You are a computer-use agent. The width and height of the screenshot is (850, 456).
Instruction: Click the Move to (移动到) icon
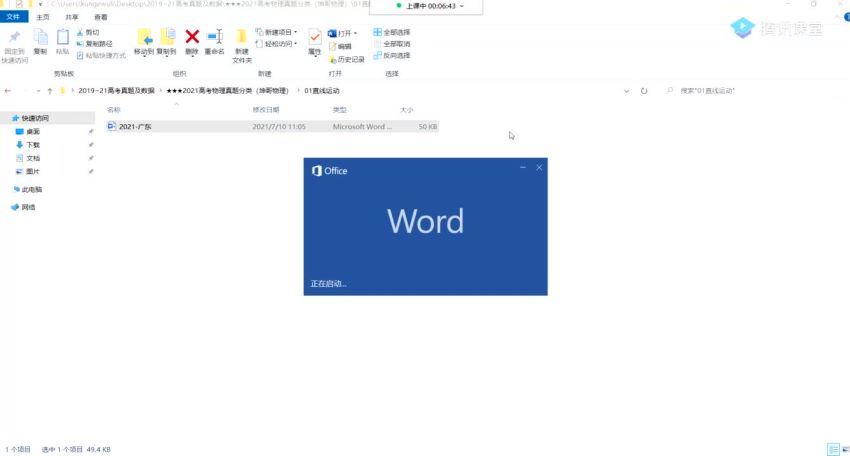144,38
